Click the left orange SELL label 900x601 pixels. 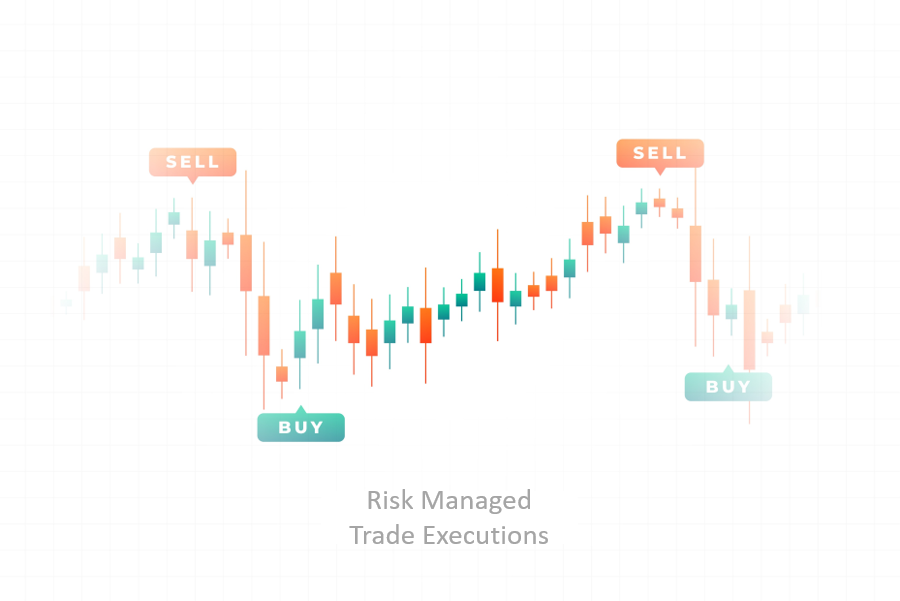[193, 162]
